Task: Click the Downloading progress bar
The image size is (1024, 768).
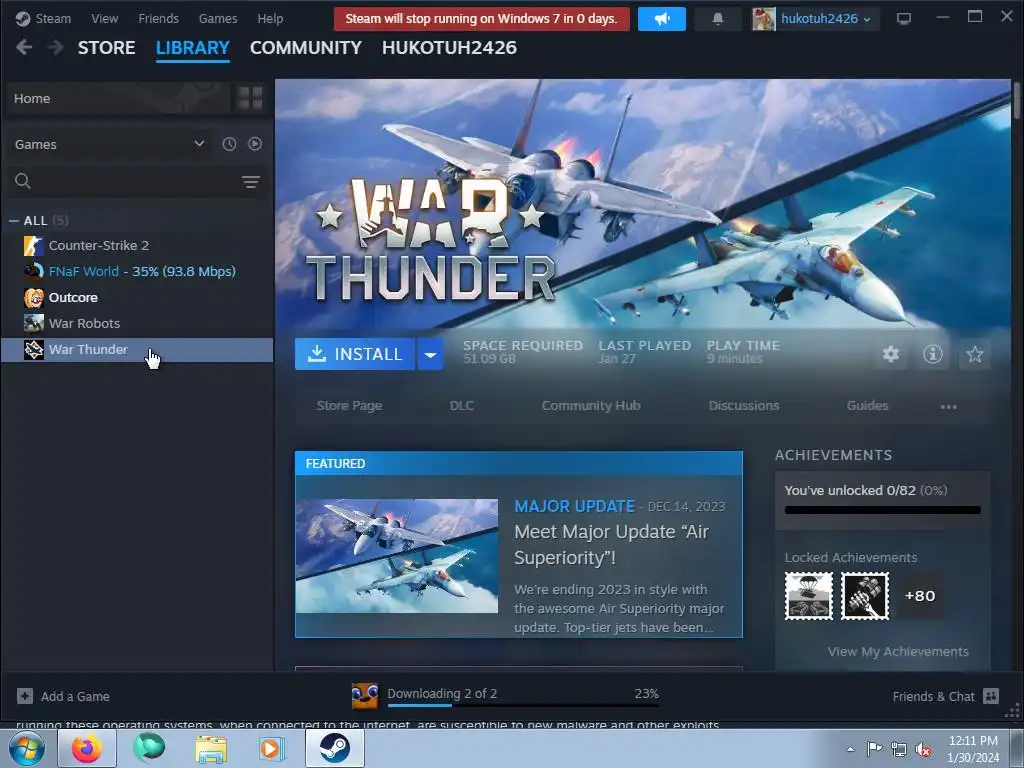Action: point(523,705)
